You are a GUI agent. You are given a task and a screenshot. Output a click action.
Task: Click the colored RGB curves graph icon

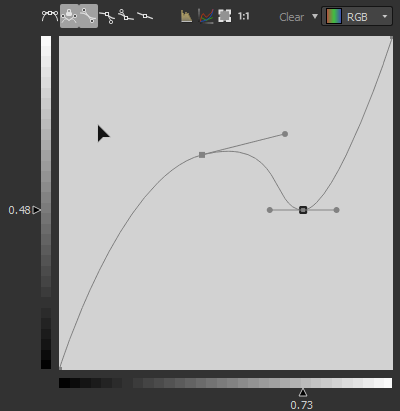[x=206, y=16]
